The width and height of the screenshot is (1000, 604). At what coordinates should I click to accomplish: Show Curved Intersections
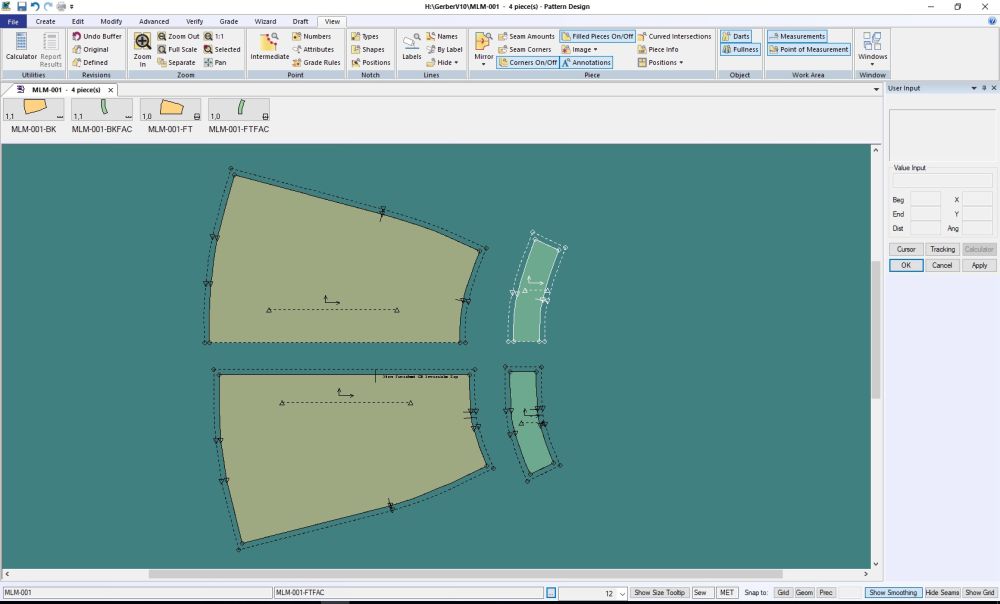click(x=674, y=36)
